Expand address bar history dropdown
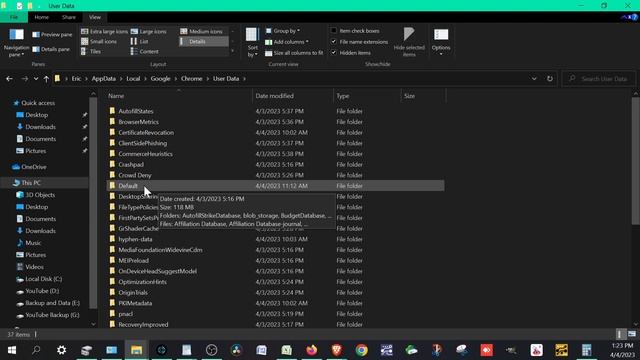640x360 pixels. click(x=534, y=79)
